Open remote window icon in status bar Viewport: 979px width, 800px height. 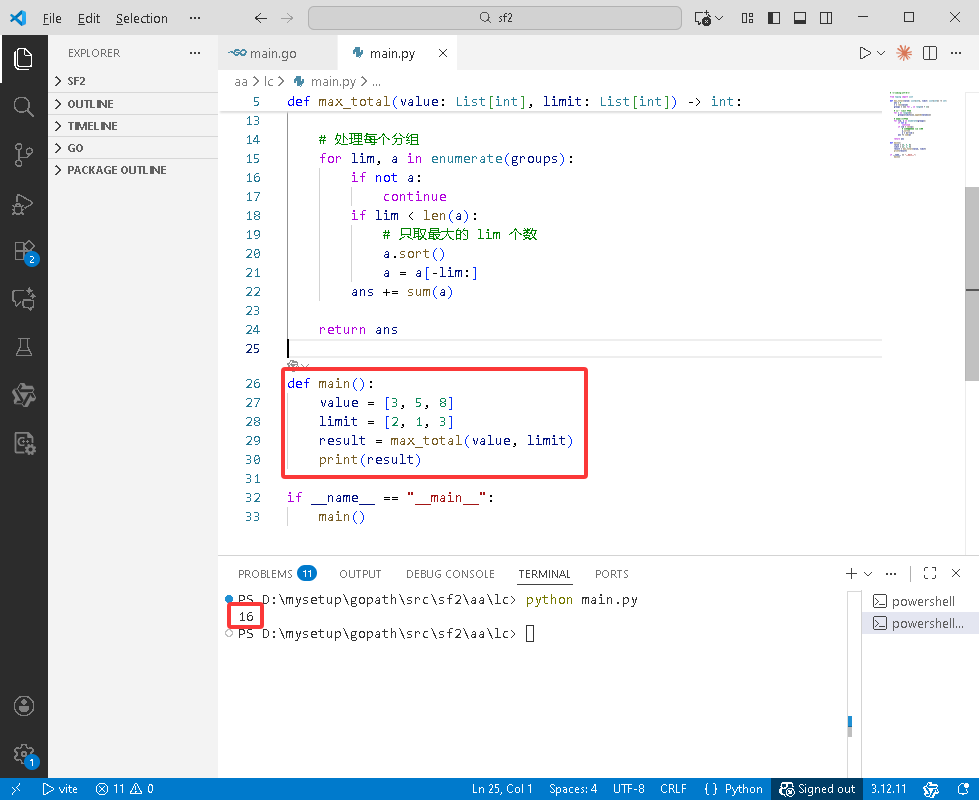16,789
